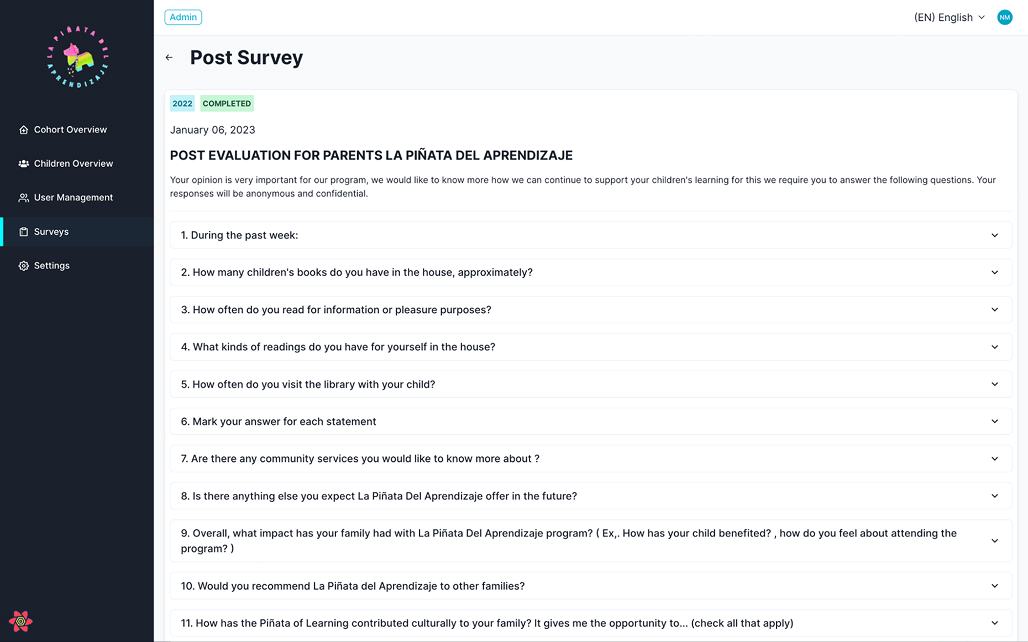Open the '(EN) English' language dropdown

(x=948, y=17)
